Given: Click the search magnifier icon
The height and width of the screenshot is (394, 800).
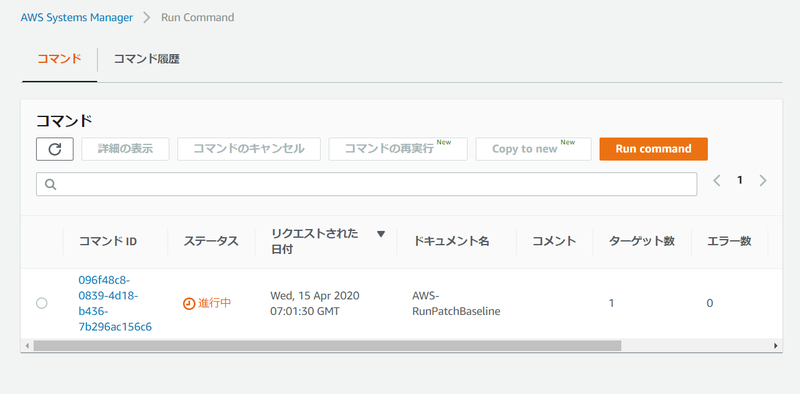Looking at the screenshot, I should [x=50, y=184].
